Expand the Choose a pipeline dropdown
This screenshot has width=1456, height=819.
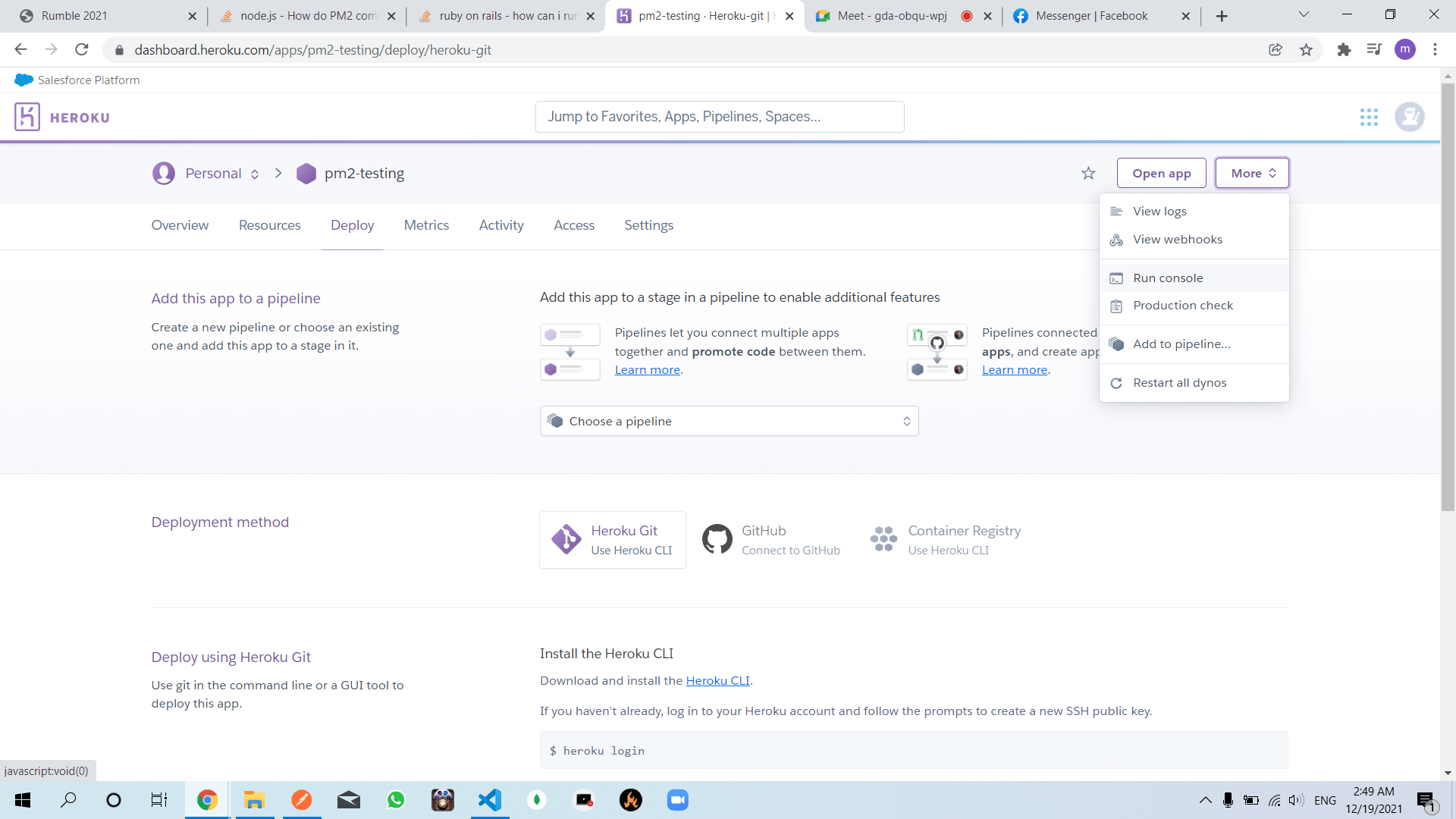729,422
